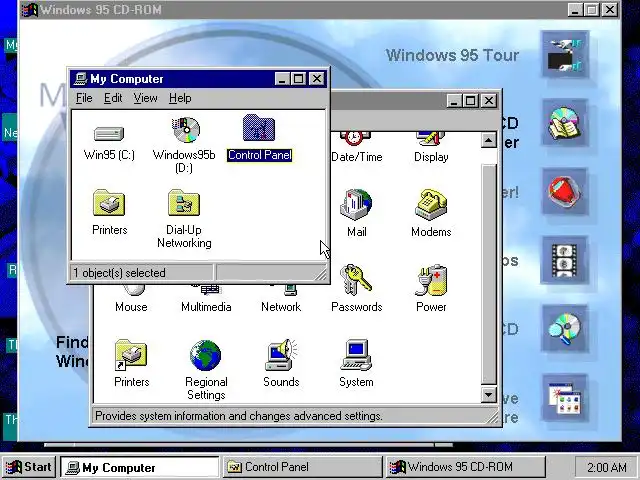640x480 pixels.
Task: Close the Windows 95 CD-ROM window
Action: pyautogui.click(x=610, y=9)
